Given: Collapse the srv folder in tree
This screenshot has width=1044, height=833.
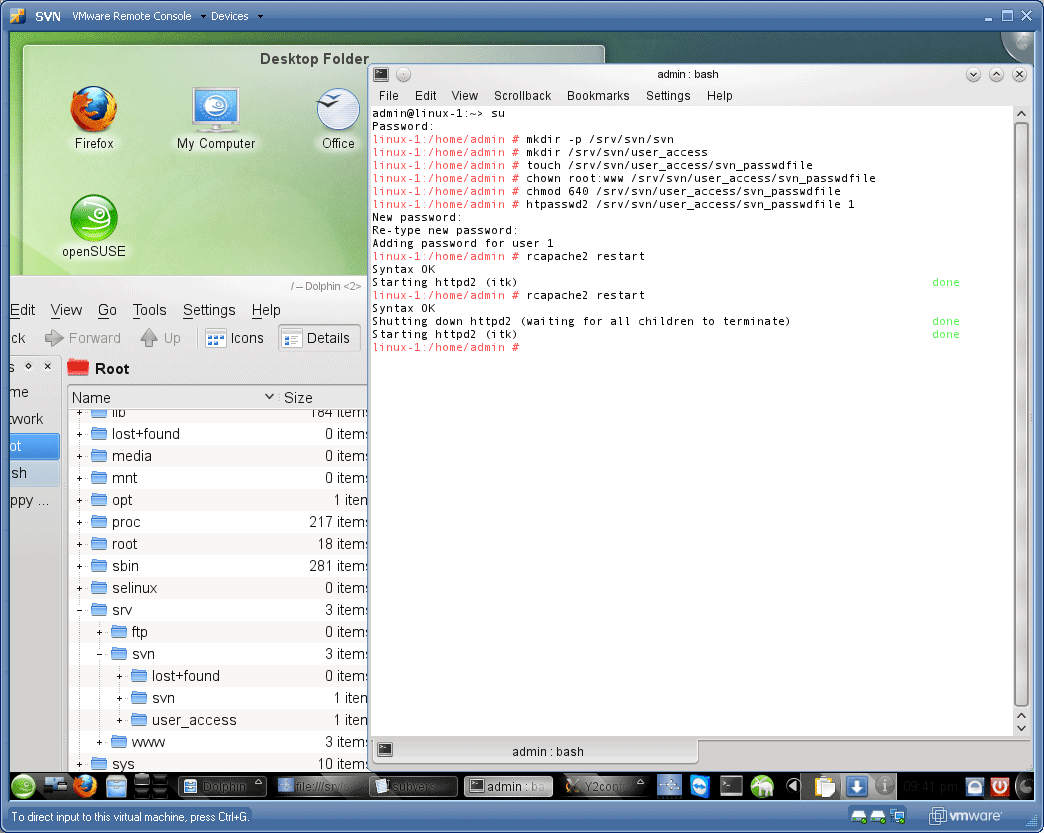Looking at the screenshot, I should pyautogui.click(x=79, y=610).
